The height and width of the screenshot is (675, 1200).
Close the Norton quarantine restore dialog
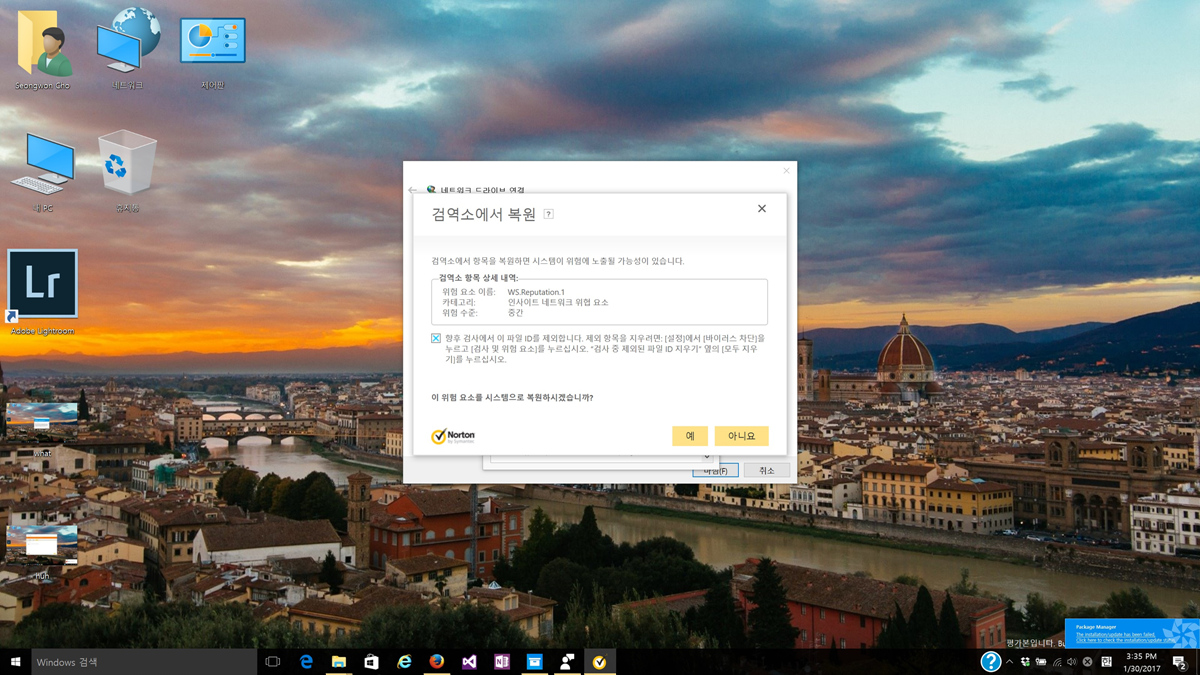[x=761, y=209]
